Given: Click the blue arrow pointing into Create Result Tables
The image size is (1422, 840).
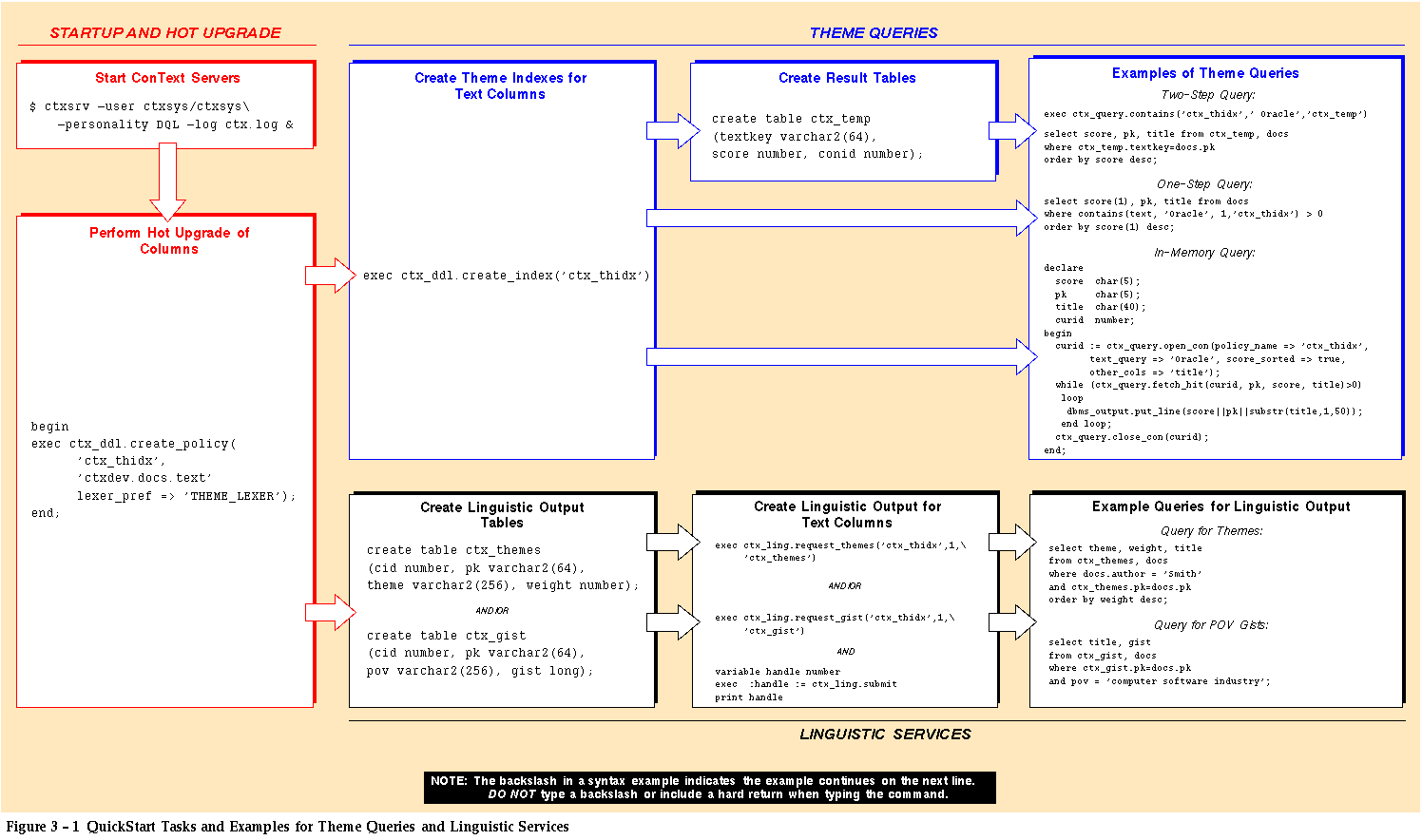Looking at the screenshot, I should pyautogui.click(x=673, y=131).
